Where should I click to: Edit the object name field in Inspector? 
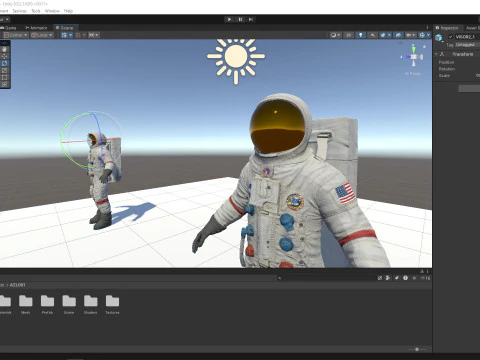coord(467,37)
